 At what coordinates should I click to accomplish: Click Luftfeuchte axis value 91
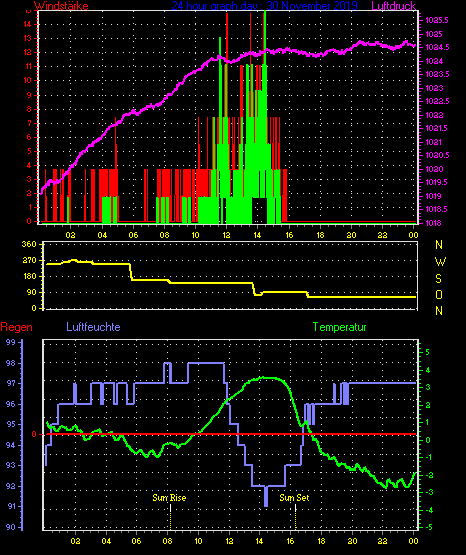point(11,507)
